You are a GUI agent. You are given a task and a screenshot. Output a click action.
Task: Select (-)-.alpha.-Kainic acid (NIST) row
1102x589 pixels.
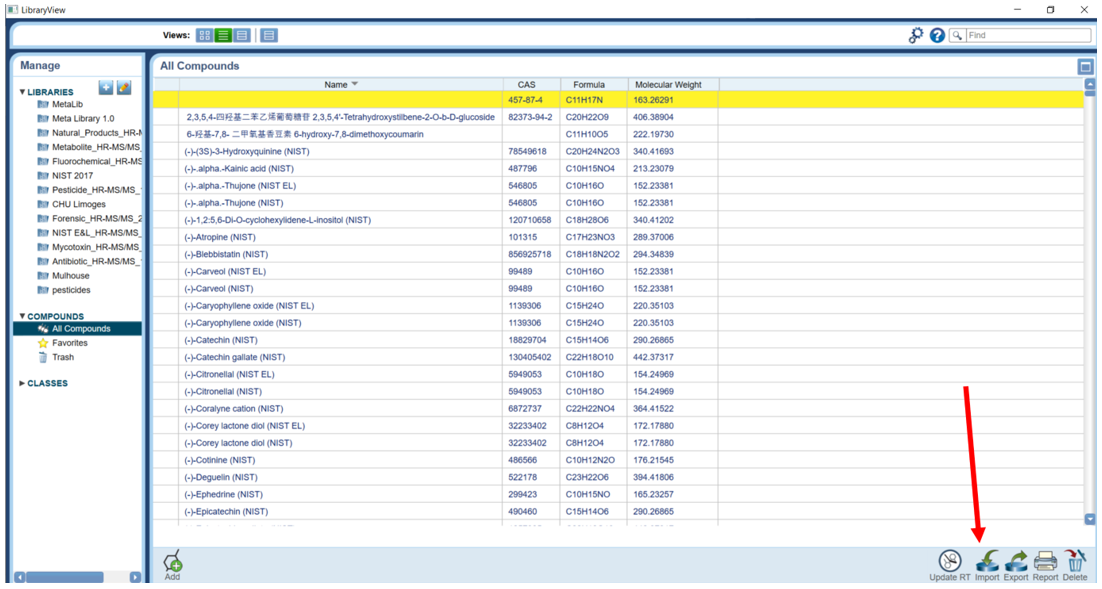click(618, 169)
